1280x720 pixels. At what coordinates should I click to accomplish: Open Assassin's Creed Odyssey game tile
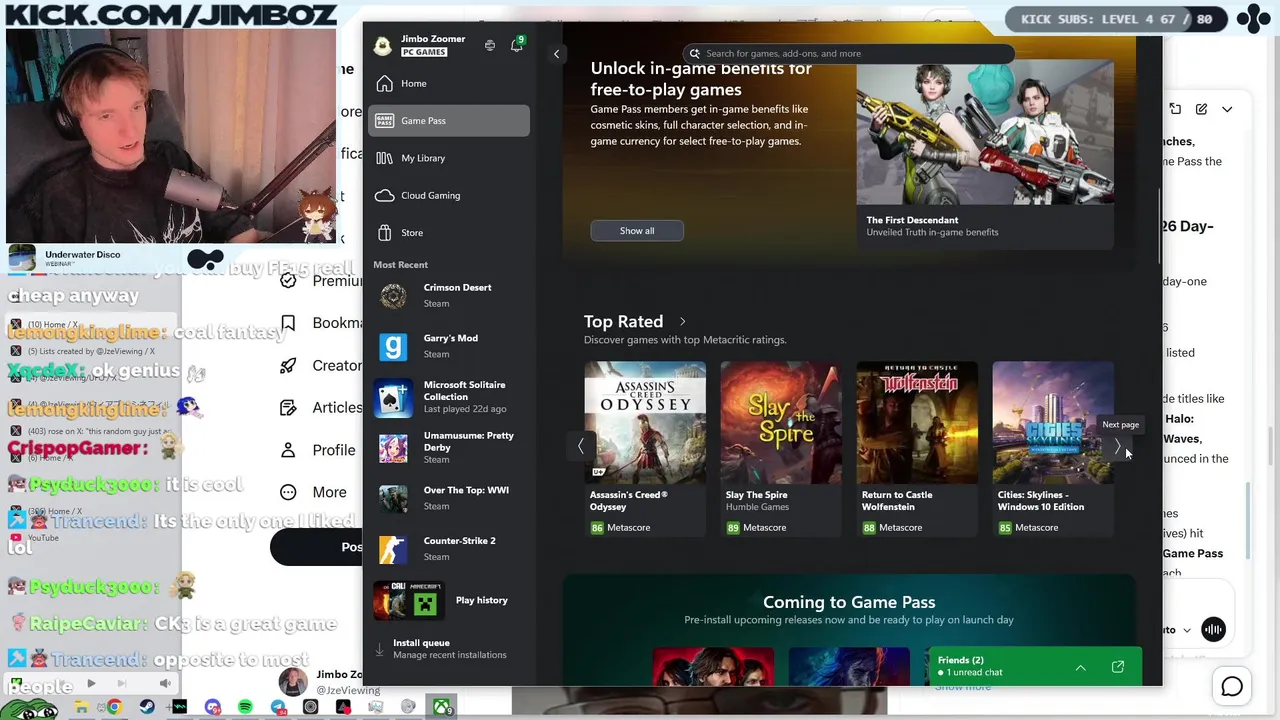[x=645, y=449]
